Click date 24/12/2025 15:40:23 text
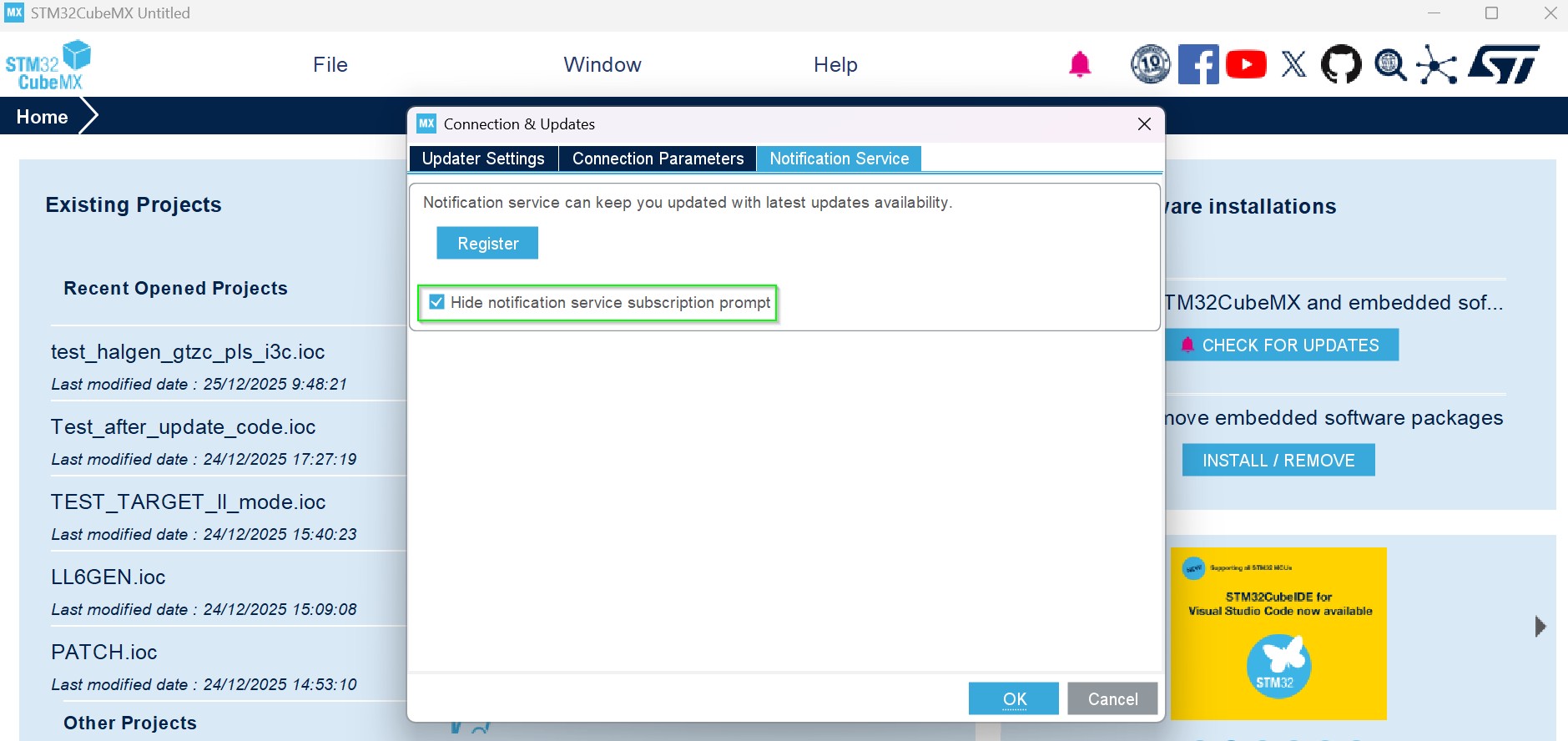 tap(280, 534)
